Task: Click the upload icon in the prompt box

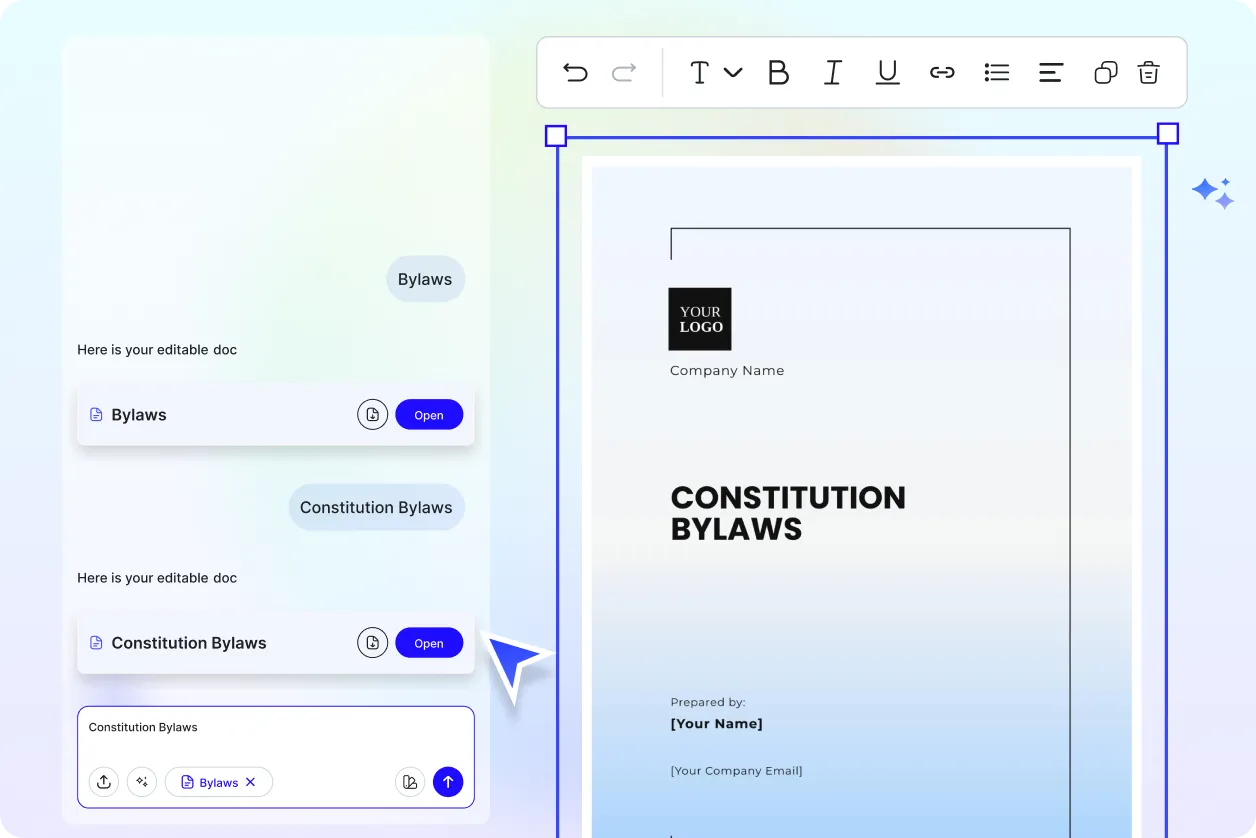Action: coord(104,782)
